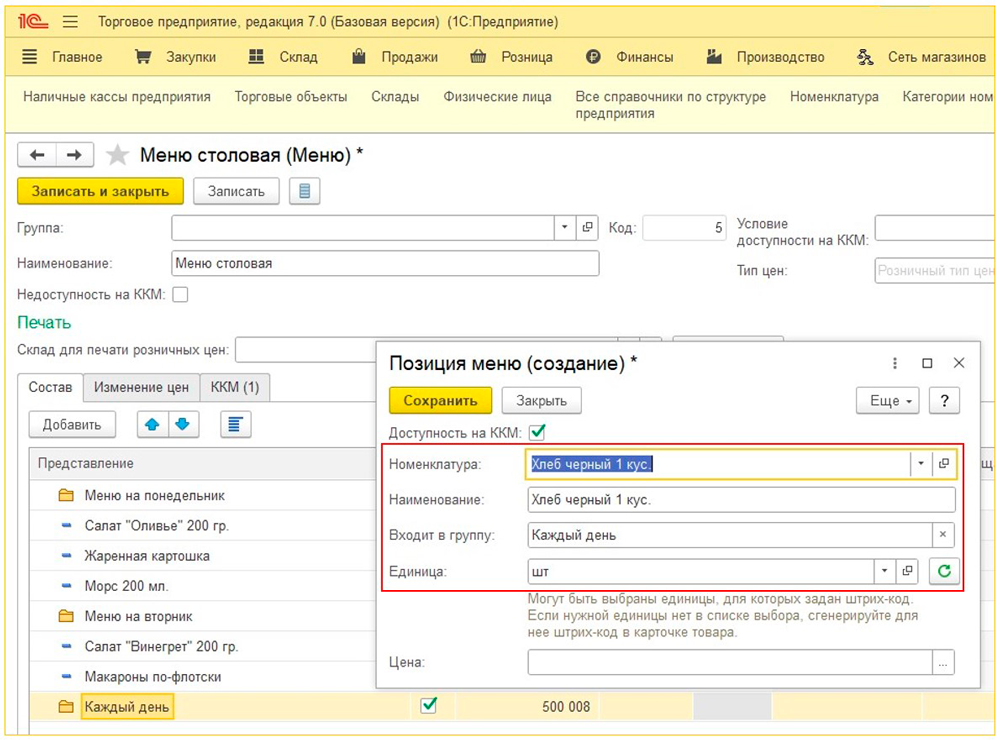Image resolution: width=1000 pixels, height=740 pixels.
Task: Move menu item up with blue arrow
Action: pyautogui.click(x=152, y=424)
